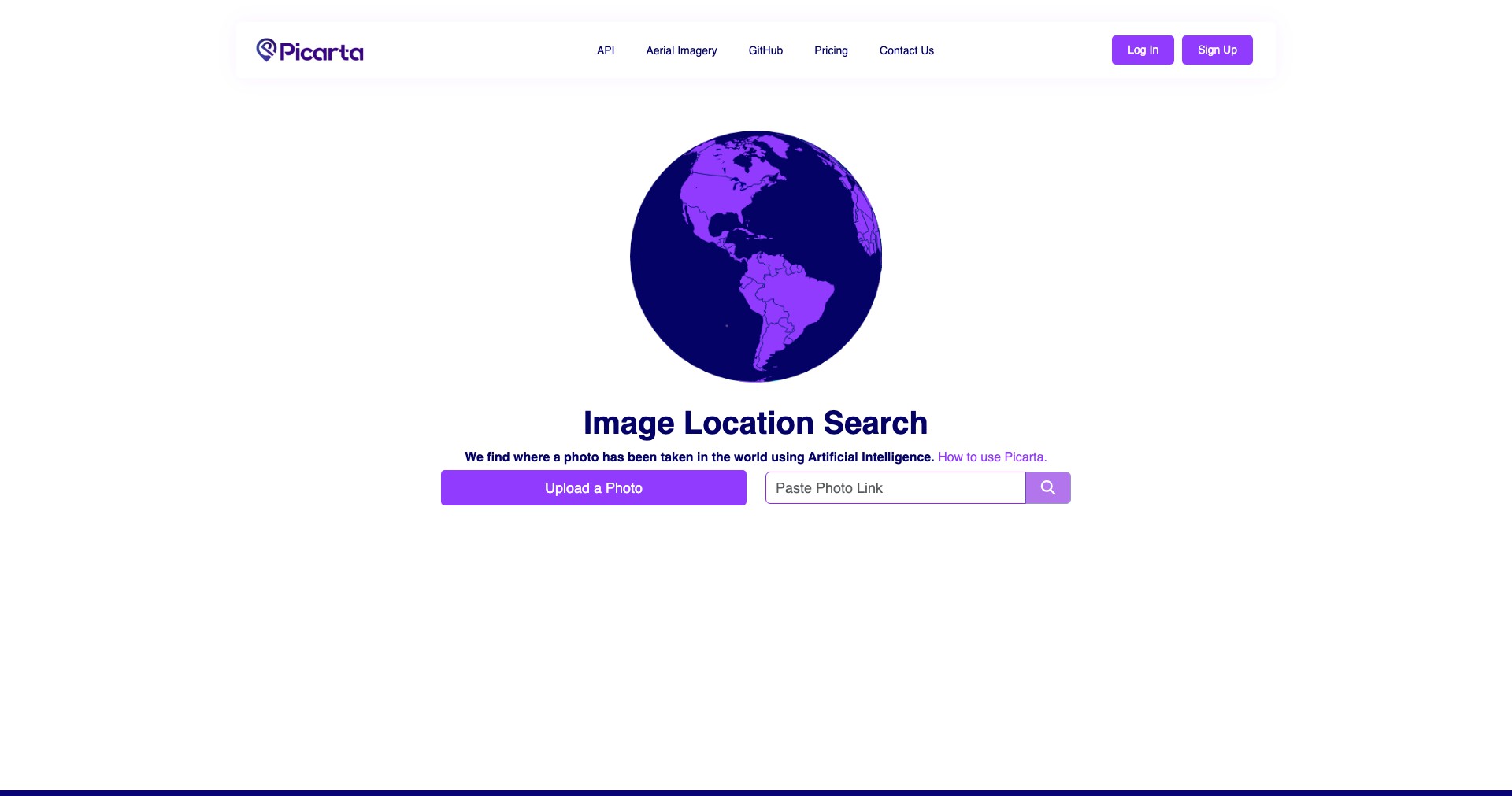1512x796 pixels.
Task: Focus the Paste Photo Link field
Action: pos(895,488)
